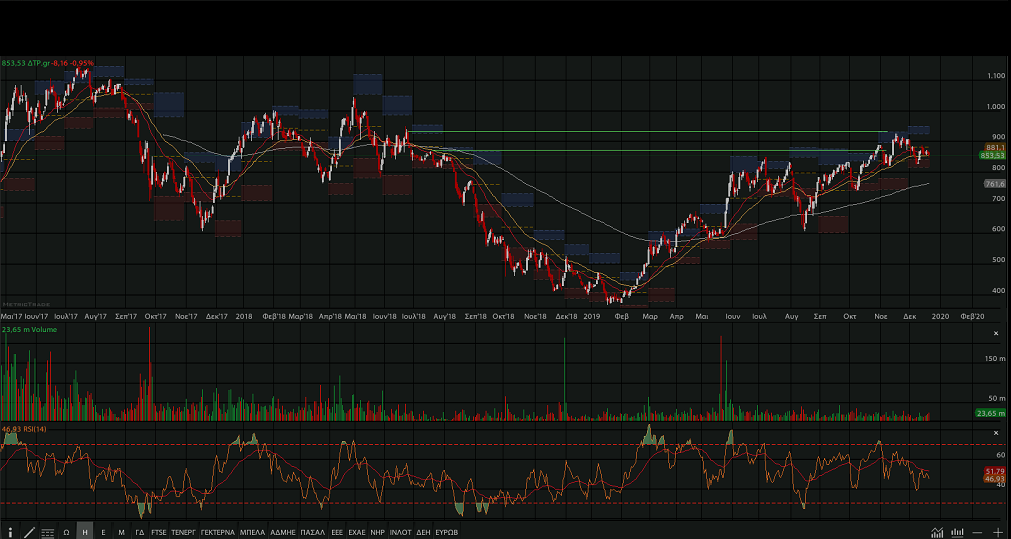Switch to monthly Μ timeframe
This screenshot has height=539, width=1011.
[x=121, y=532]
